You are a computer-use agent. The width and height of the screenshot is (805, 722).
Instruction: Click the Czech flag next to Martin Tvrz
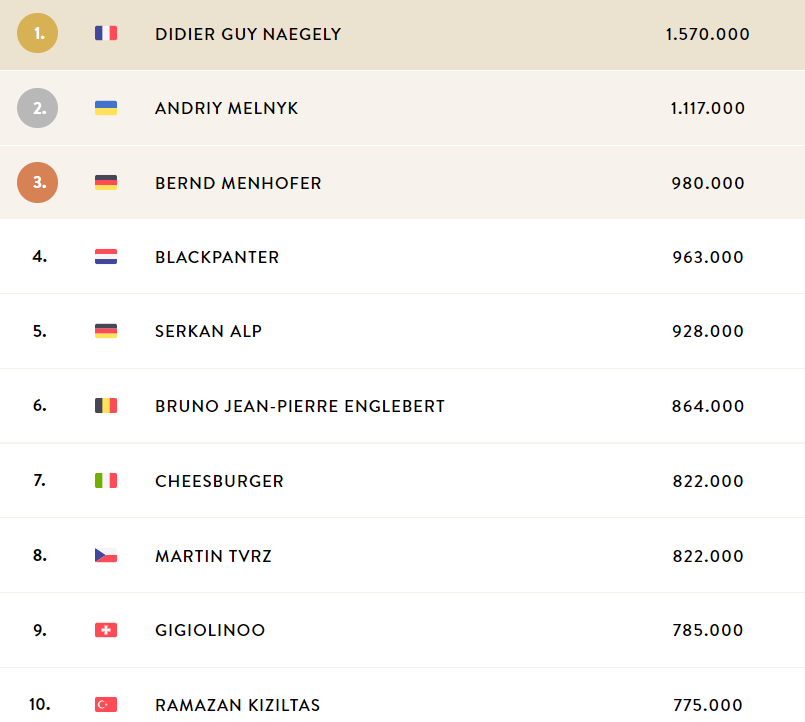coord(106,555)
